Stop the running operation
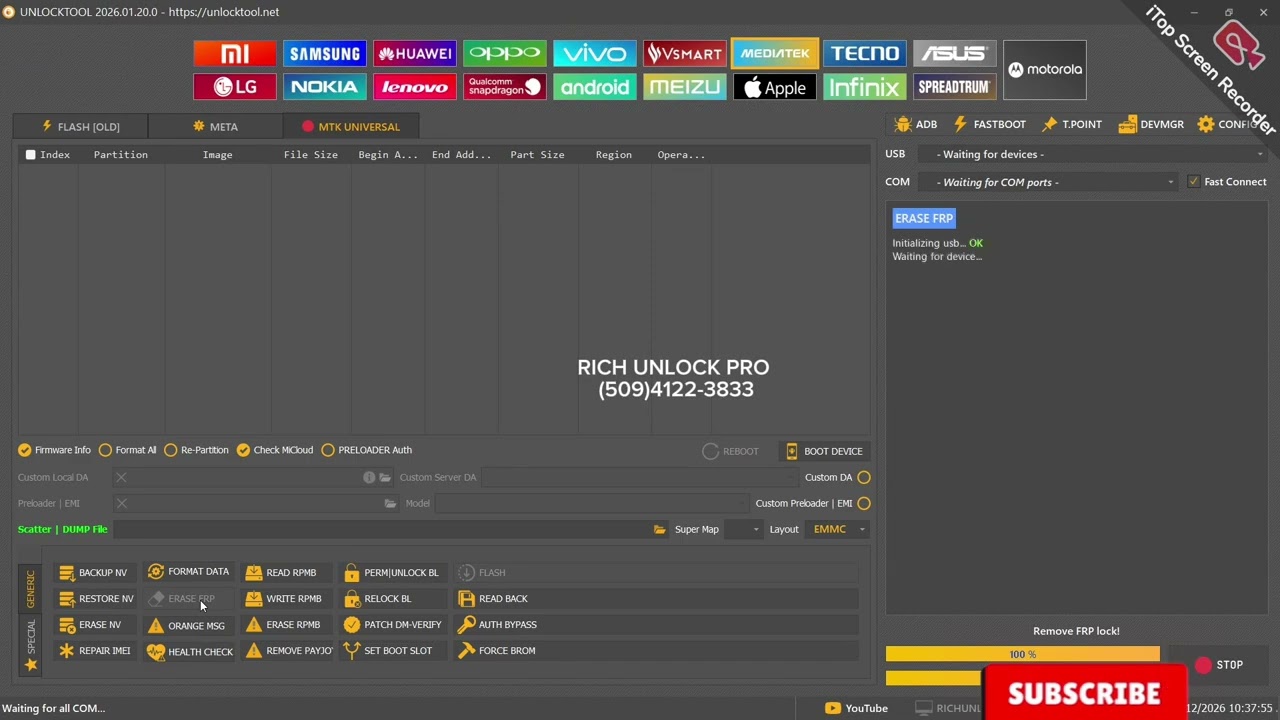 click(1219, 665)
